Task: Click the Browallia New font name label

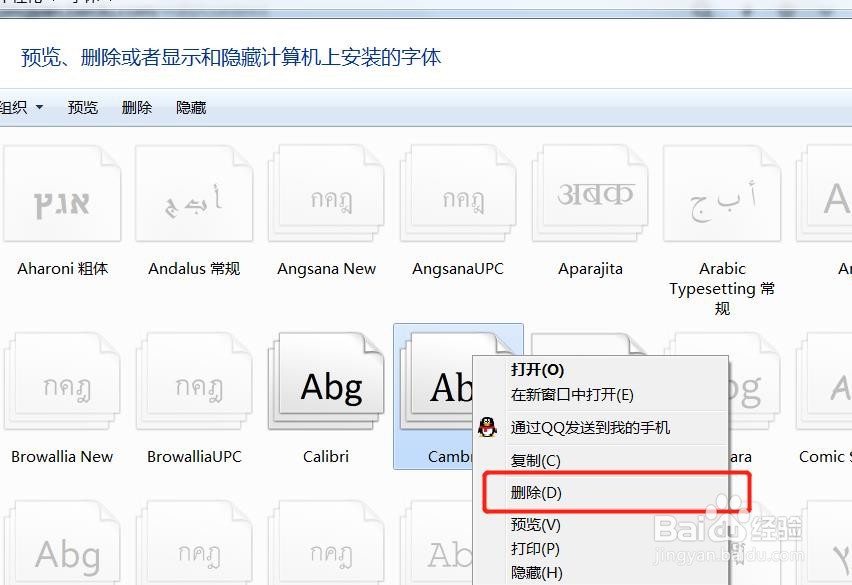Action: click(62, 457)
